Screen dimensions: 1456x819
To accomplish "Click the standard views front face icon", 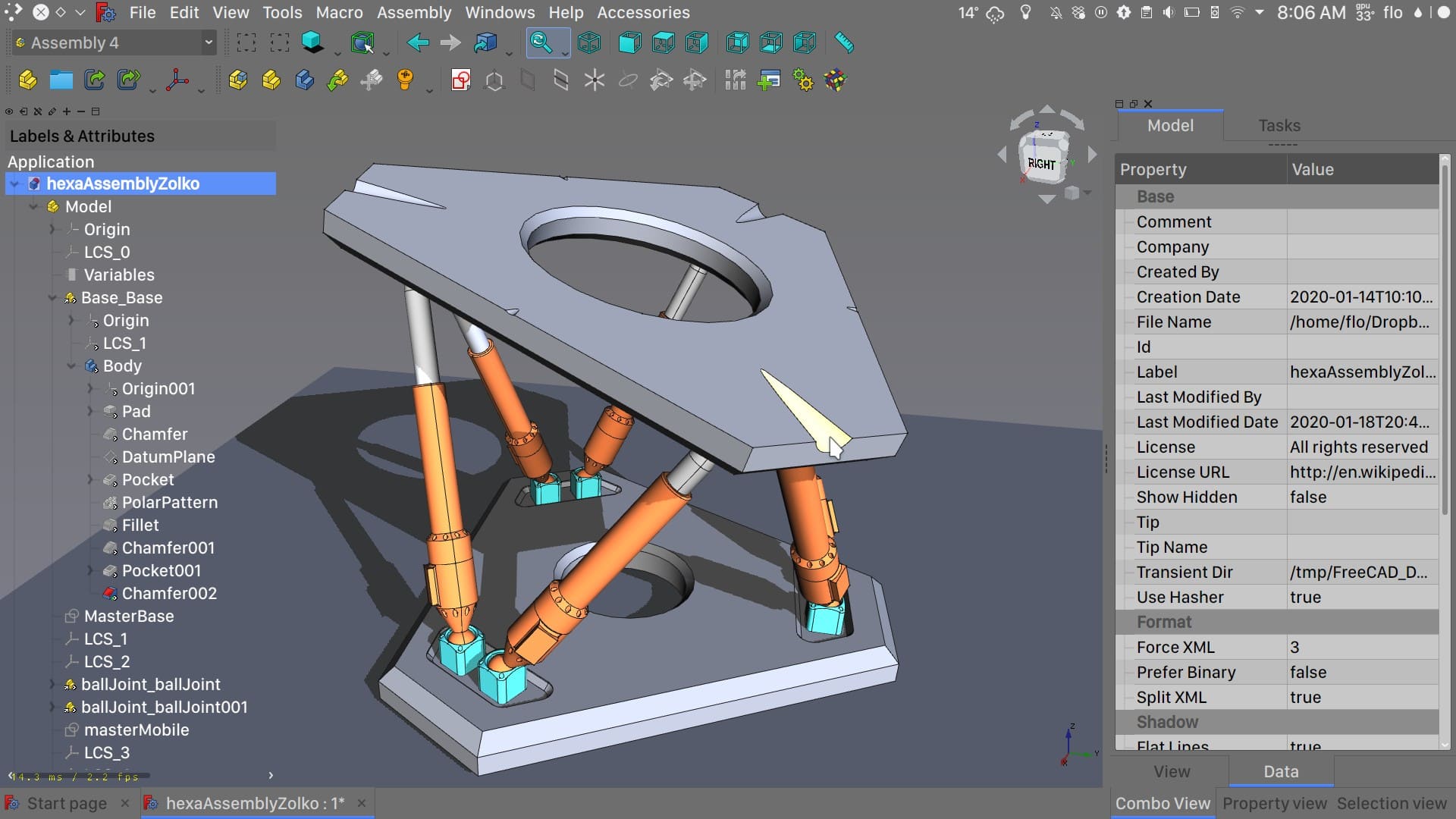I will click(x=632, y=42).
